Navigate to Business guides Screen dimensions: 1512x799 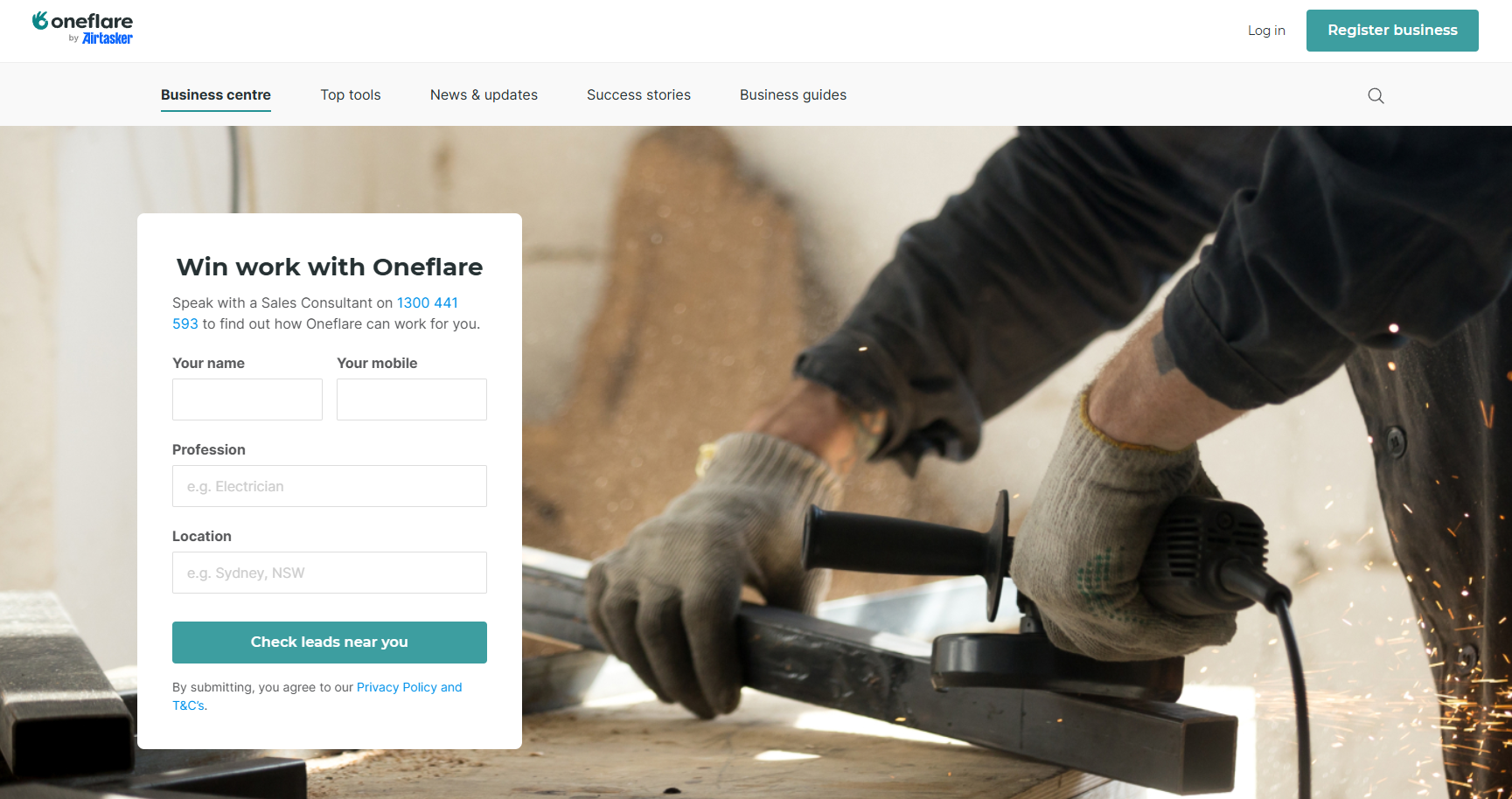793,94
